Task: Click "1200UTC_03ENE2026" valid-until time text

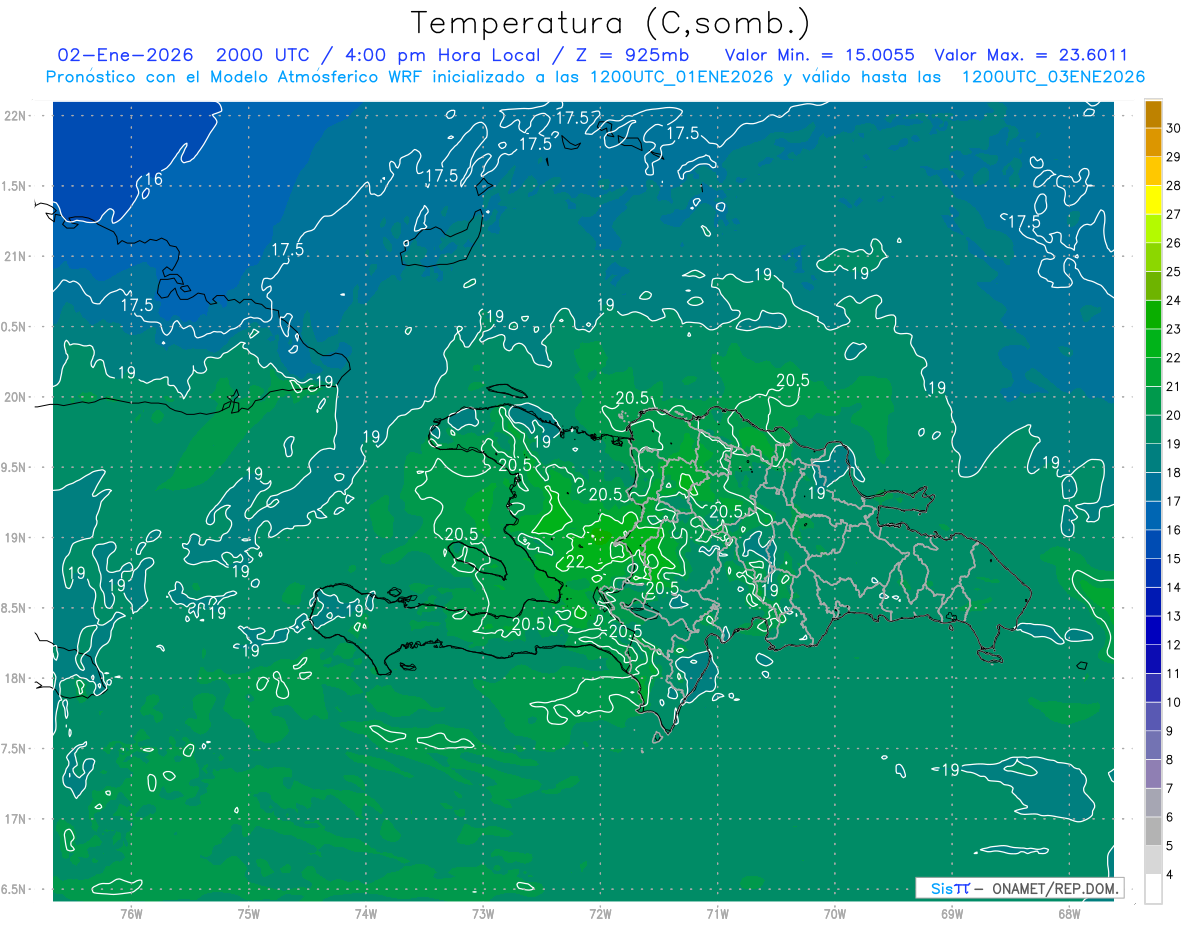Action: (x=1053, y=77)
